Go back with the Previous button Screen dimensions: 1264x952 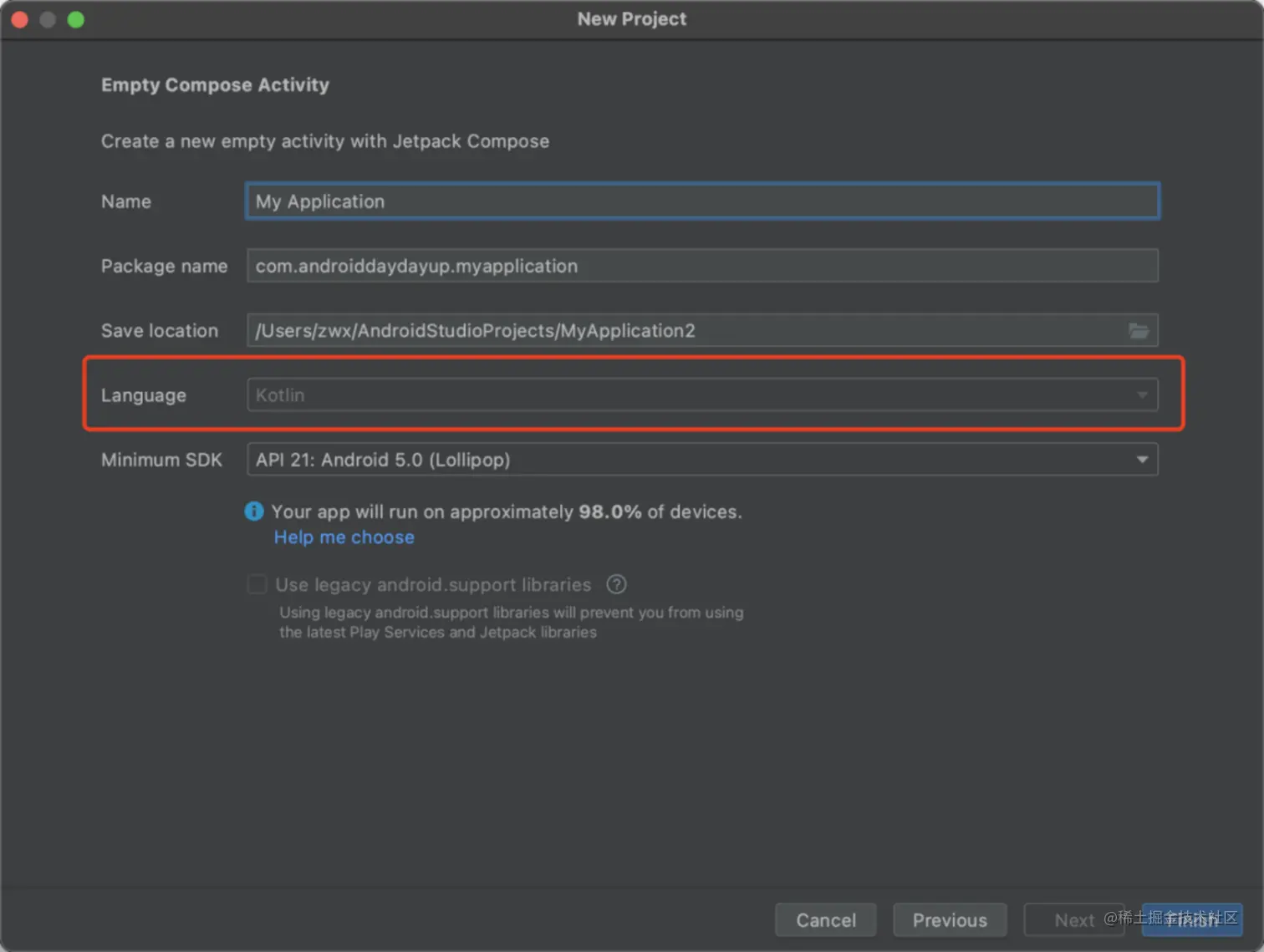(950, 920)
